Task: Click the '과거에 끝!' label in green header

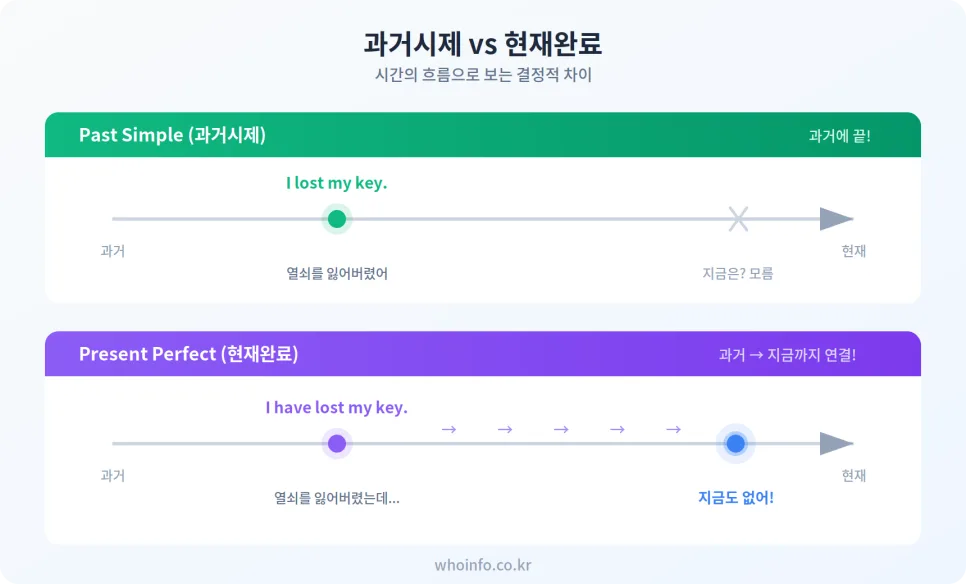Action: pos(840,136)
